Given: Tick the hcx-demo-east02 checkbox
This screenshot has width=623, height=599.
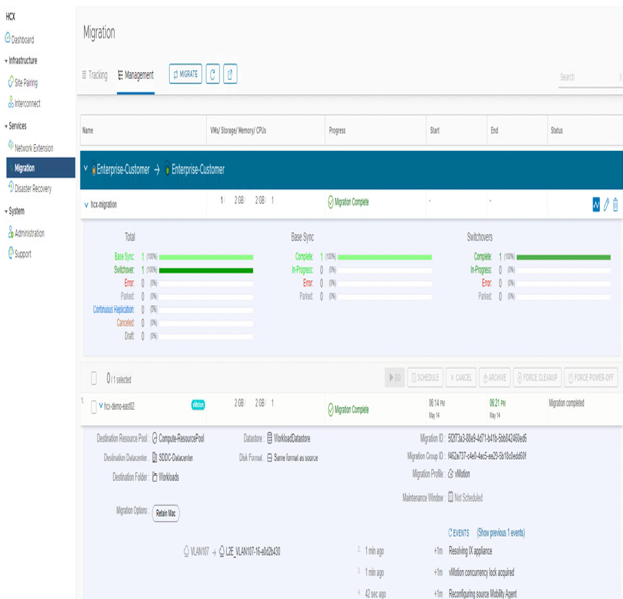Looking at the screenshot, I should (x=94, y=407).
